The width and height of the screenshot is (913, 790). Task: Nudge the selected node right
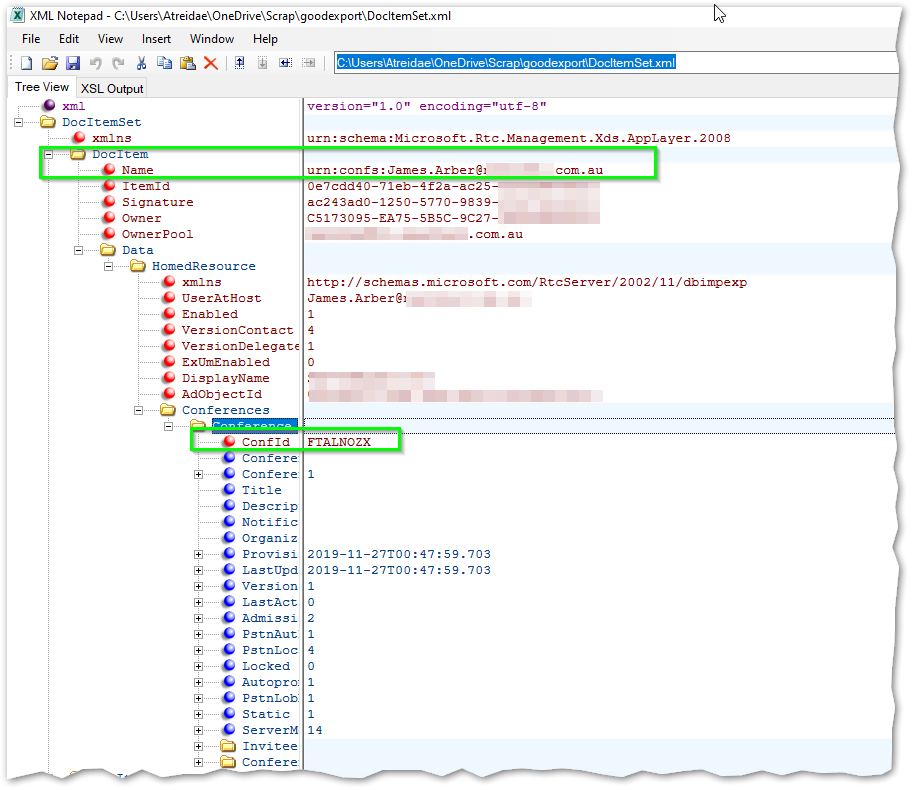coord(309,63)
